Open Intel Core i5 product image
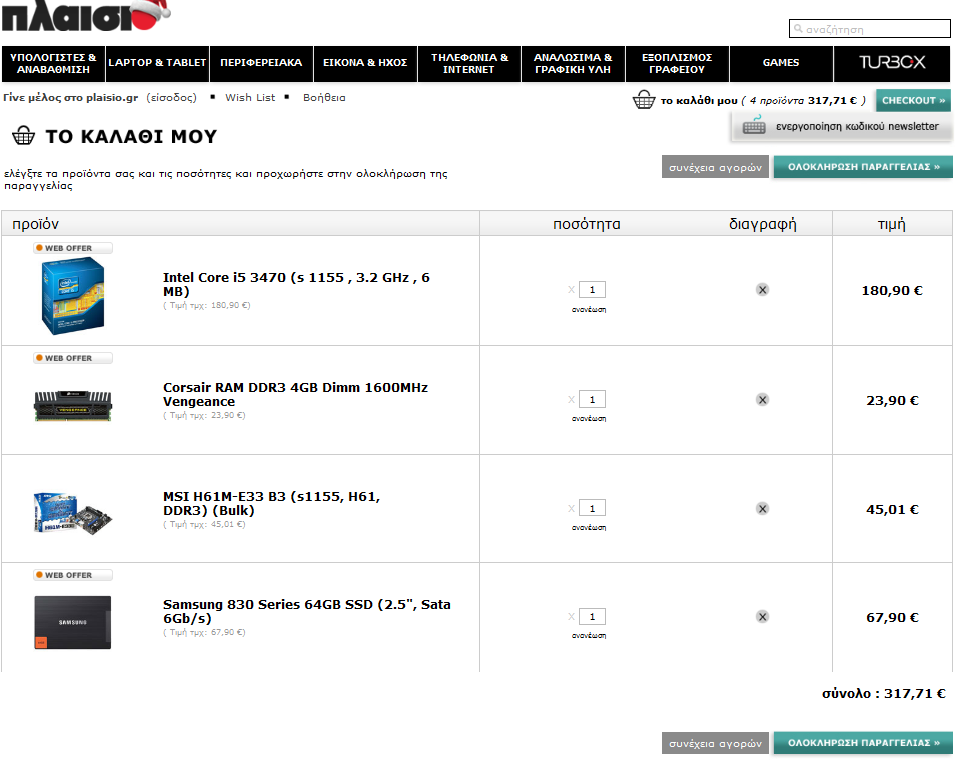The height and width of the screenshot is (765, 967). [73, 296]
